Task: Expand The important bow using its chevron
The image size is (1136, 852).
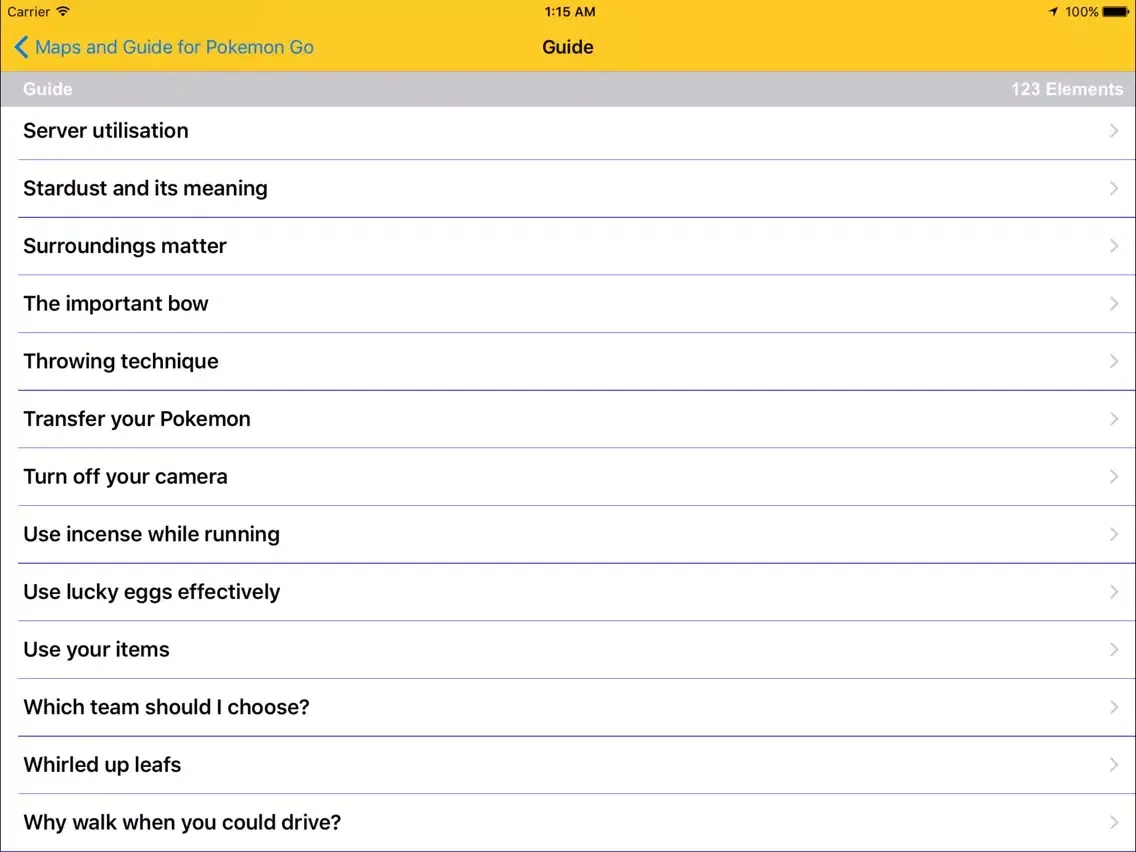Action: point(1113,304)
